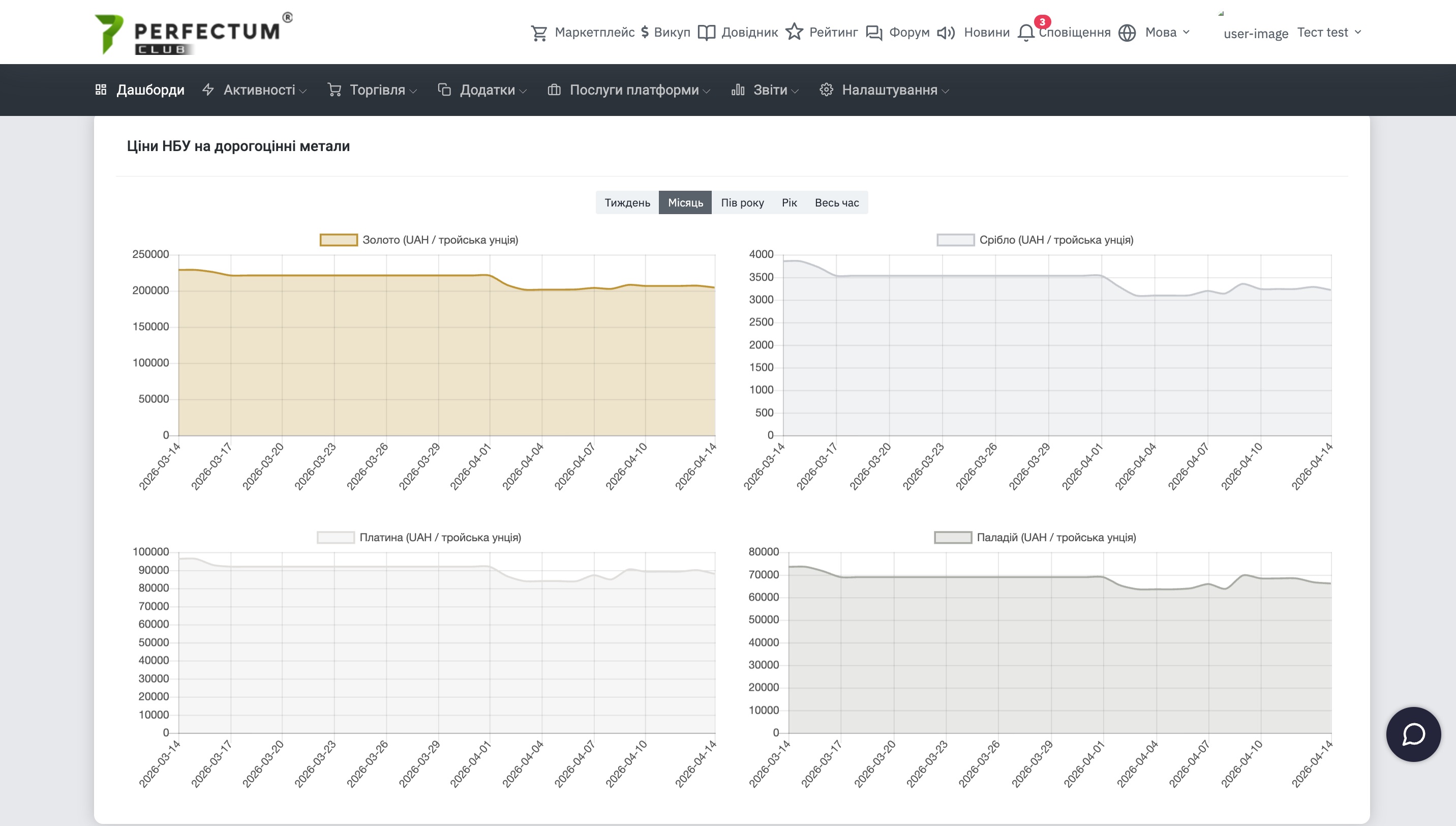Image resolution: width=1456 pixels, height=826 pixels.
Task: Click the Marketplace shopping cart icon
Action: tap(539, 33)
